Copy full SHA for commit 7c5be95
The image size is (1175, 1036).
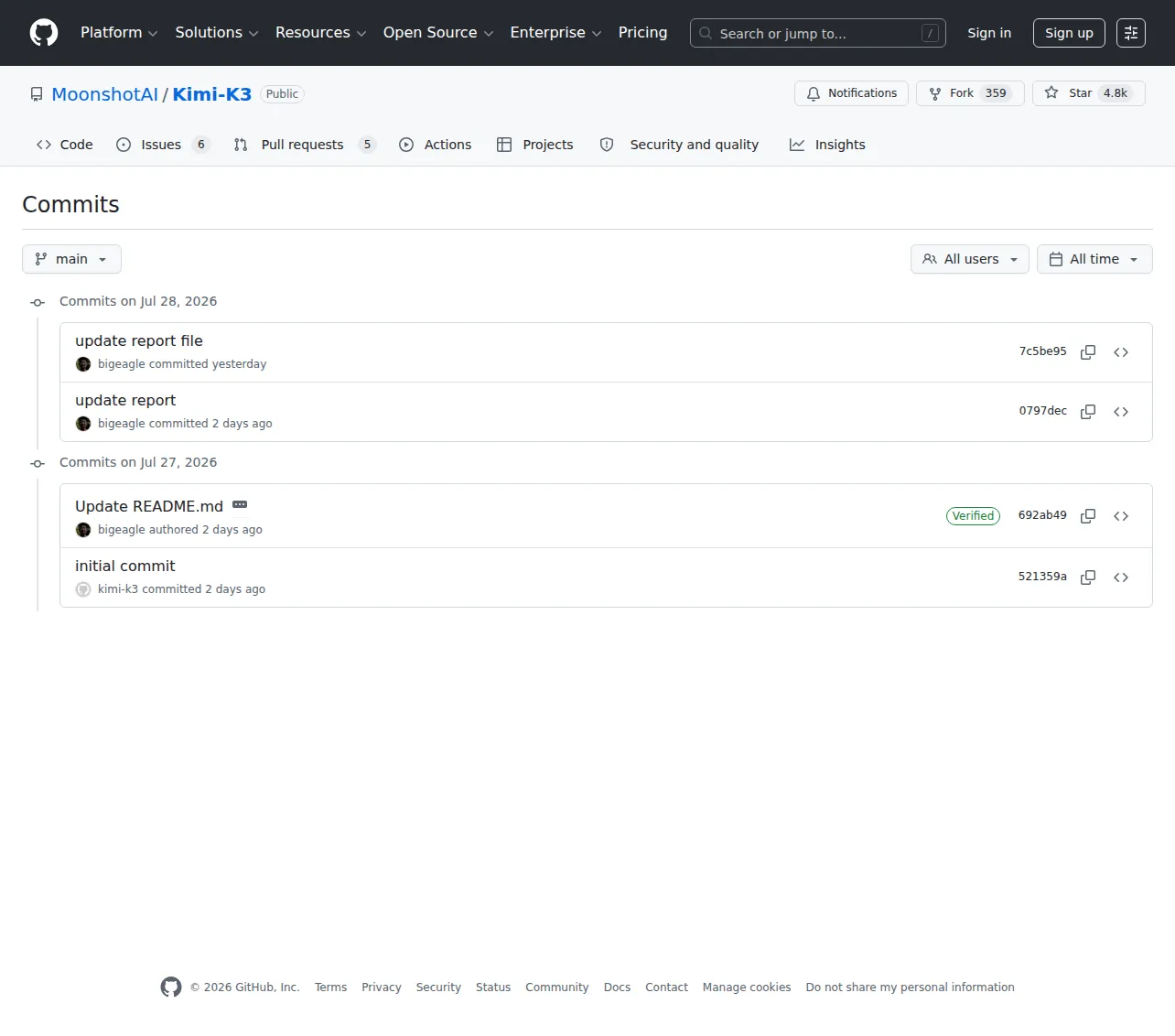pos(1088,352)
